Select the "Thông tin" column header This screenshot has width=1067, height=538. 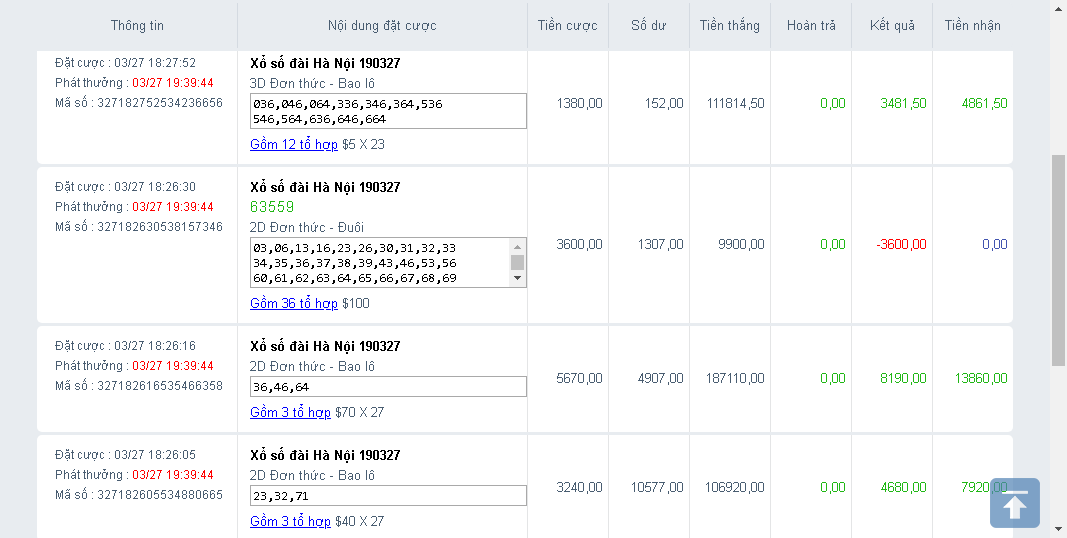click(x=138, y=26)
